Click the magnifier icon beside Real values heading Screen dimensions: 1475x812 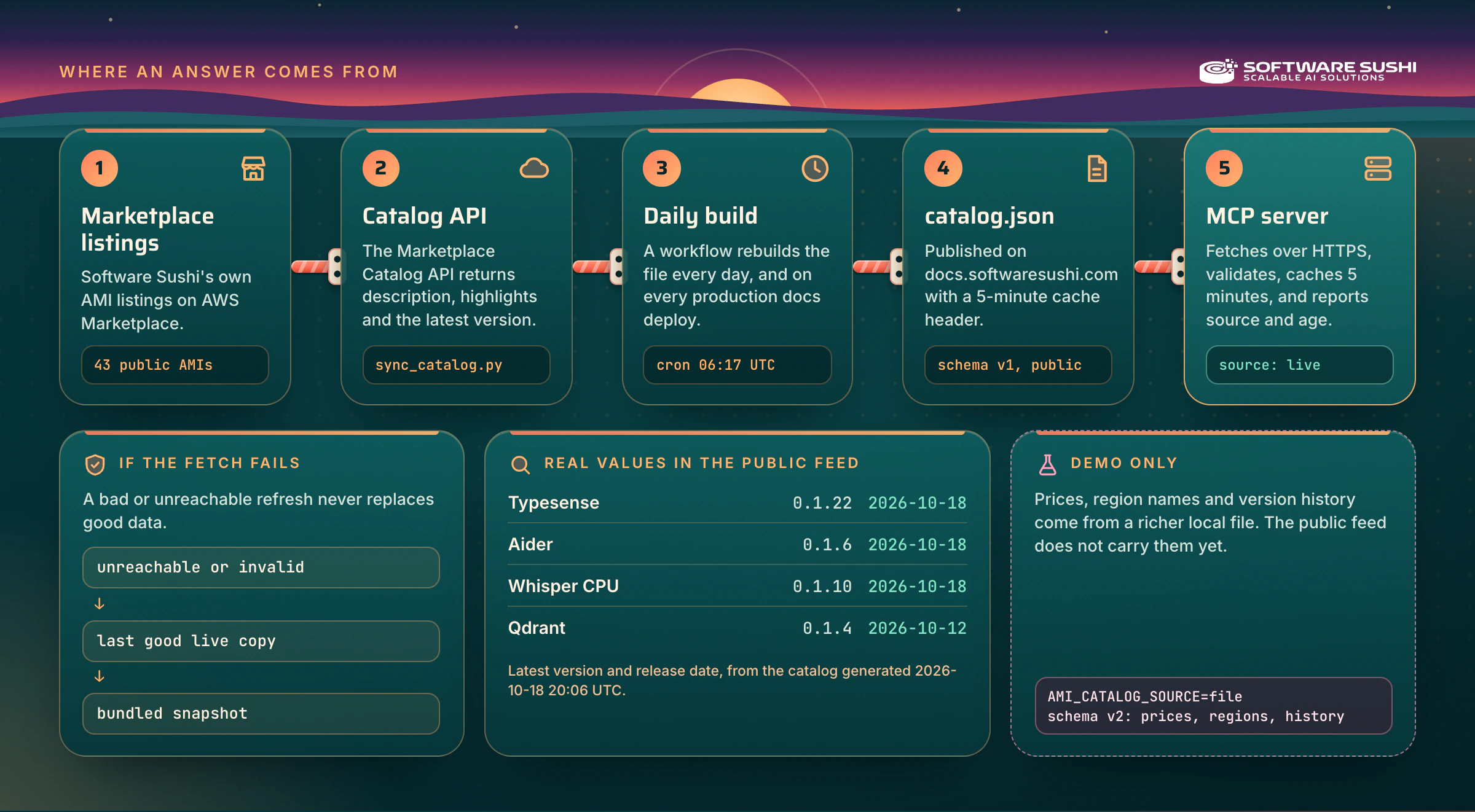tap(521, 464)
